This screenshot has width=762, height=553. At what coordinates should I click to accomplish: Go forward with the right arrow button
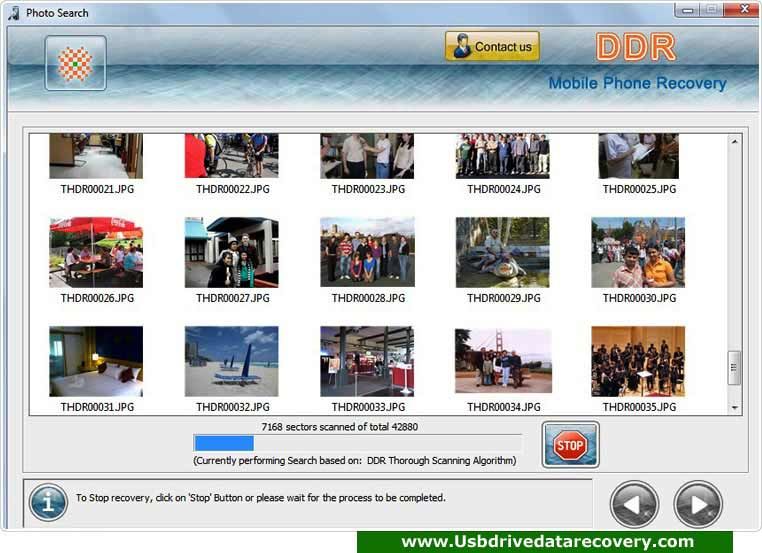click(x=698, y=504)
